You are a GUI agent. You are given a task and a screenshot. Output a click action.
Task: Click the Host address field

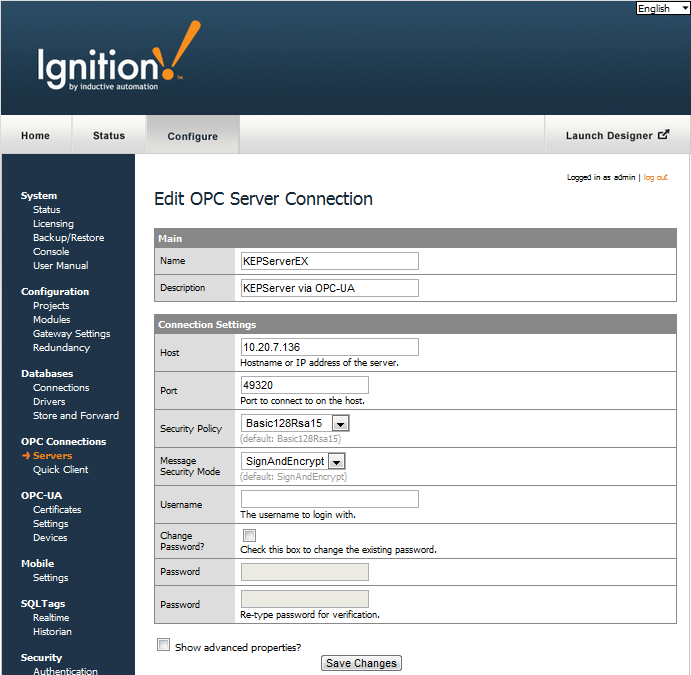click(x=330, y=347)
